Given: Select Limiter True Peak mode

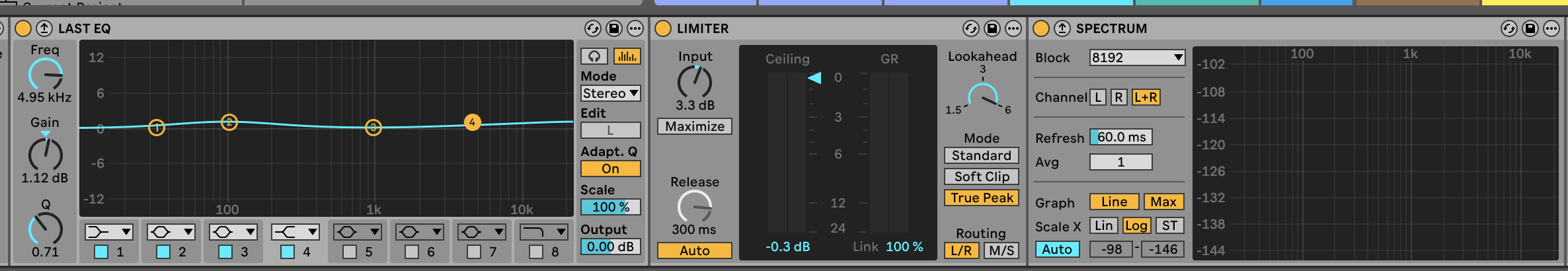Looking at the screenshot, I should [982, 198].
